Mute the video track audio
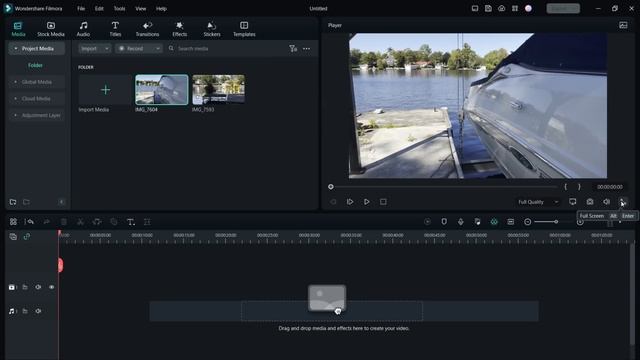The image size is (640, 360). point(38,287)
